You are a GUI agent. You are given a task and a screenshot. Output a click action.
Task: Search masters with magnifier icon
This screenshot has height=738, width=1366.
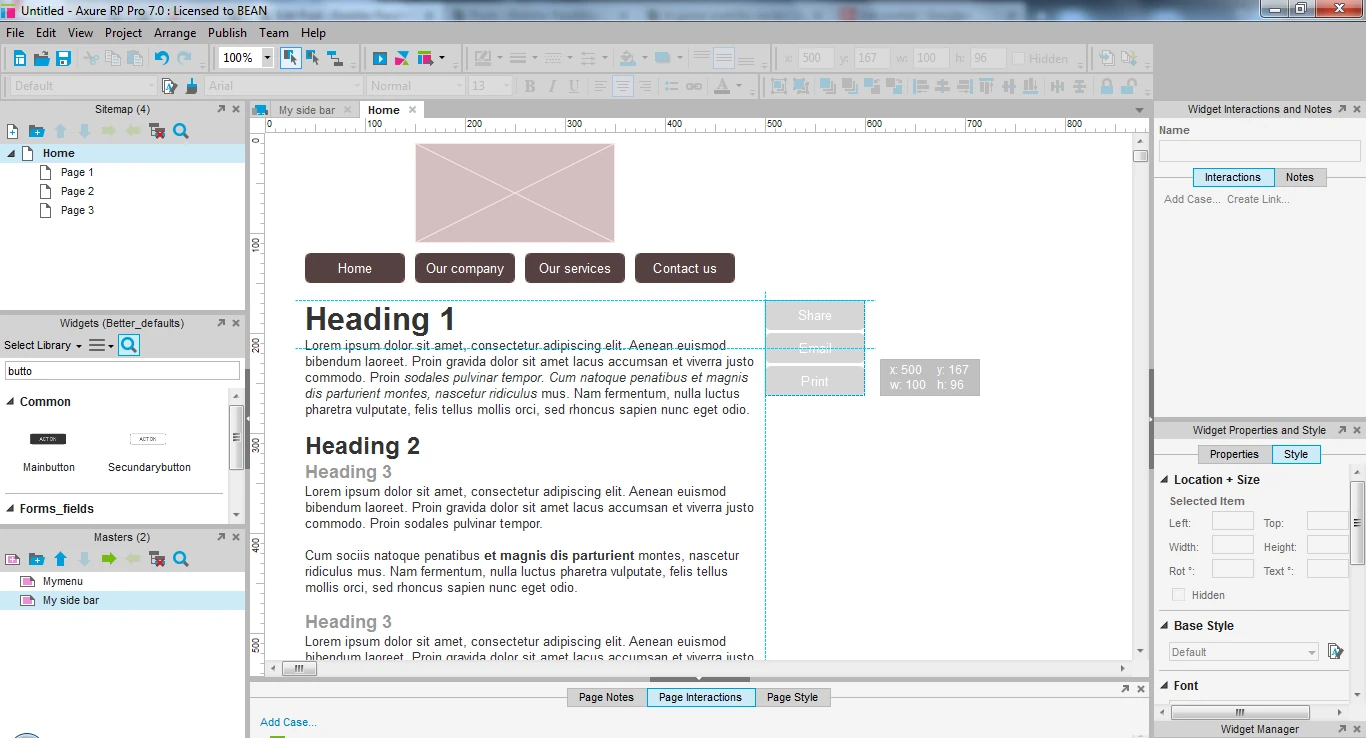coord(181,559)
